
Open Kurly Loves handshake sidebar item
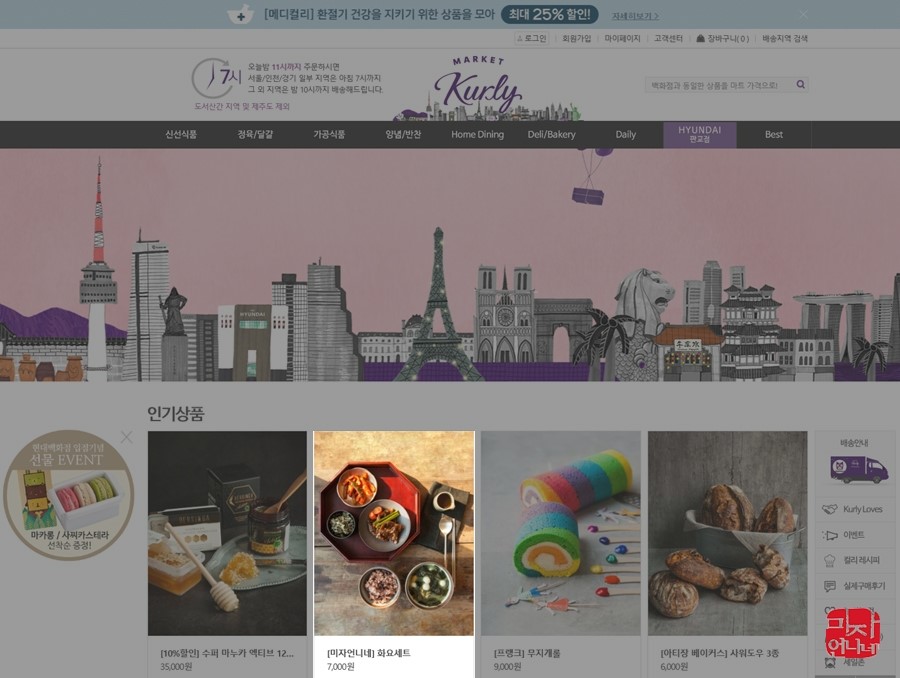tap(855, 509)
